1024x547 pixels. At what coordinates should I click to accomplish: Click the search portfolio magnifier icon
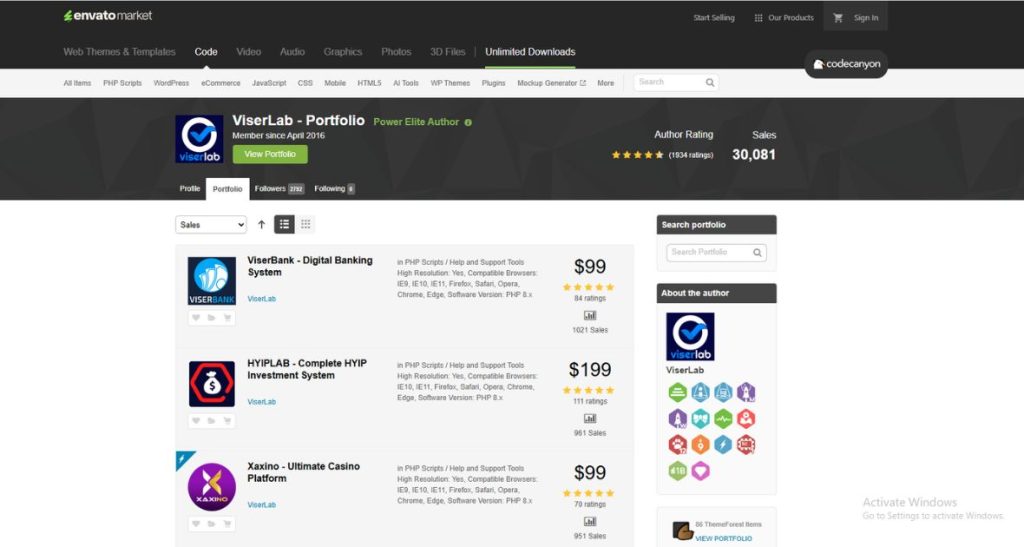[x=757, y=253]
